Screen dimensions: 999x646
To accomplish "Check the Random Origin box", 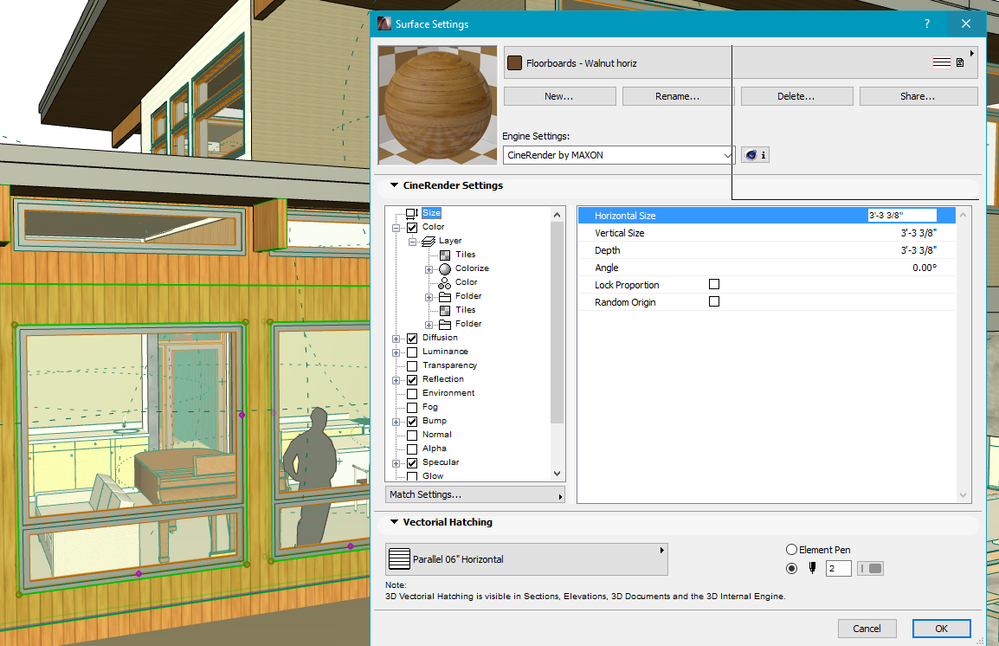I will pyautogui.click(x=714, y=301).
